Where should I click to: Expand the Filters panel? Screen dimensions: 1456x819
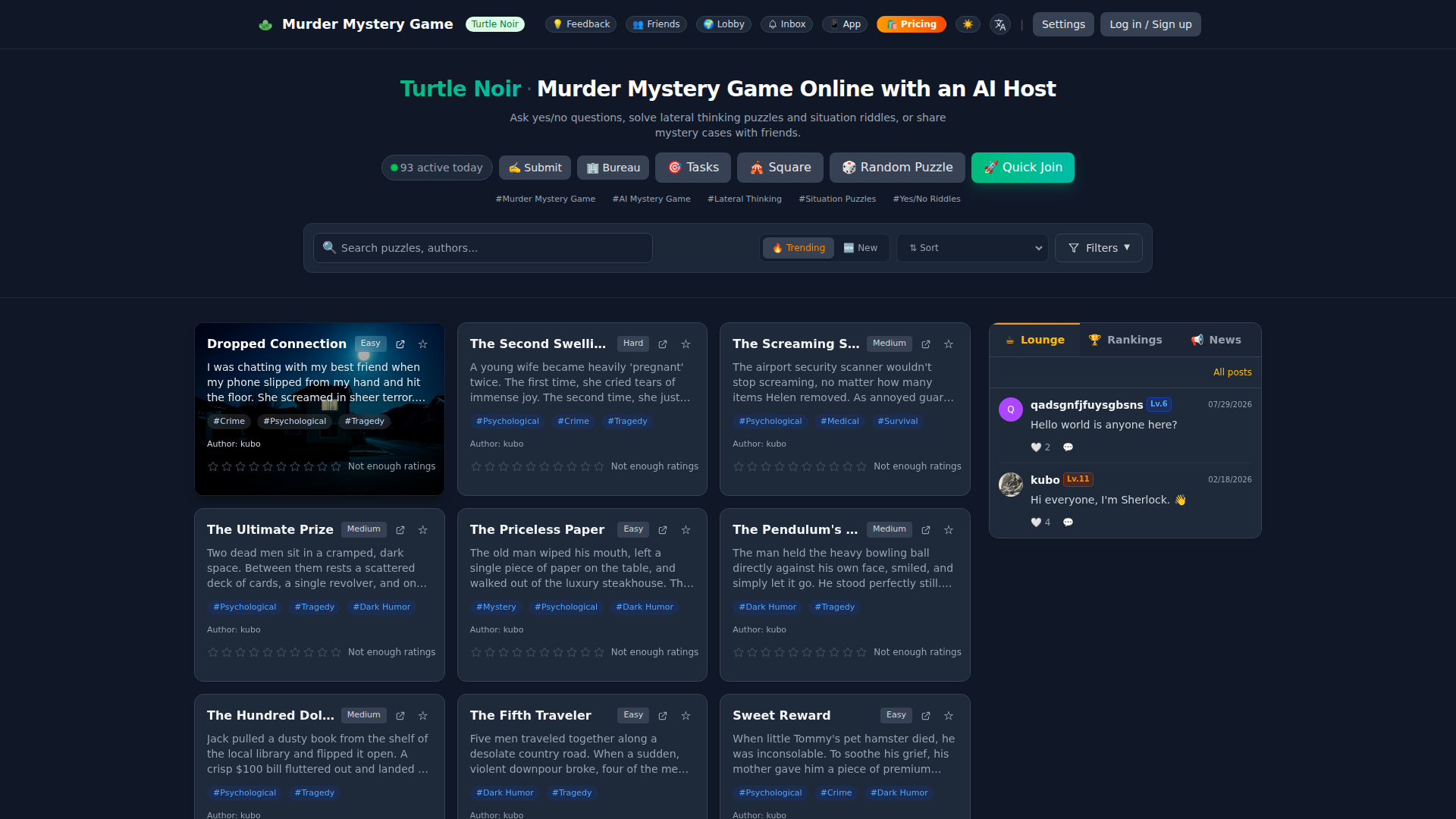tap(1099, 248)
